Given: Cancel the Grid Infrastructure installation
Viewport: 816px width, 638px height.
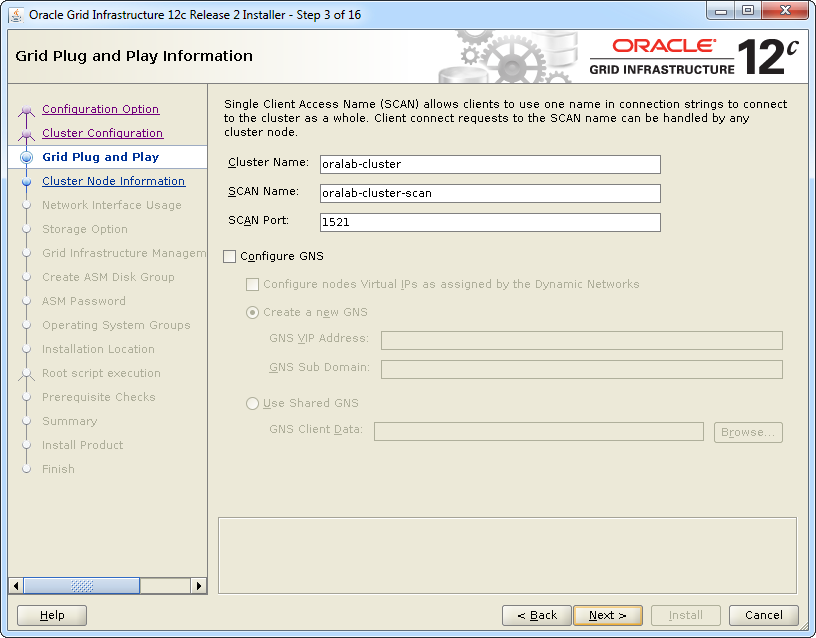Looking at the screenshot, I should point(763,615).
